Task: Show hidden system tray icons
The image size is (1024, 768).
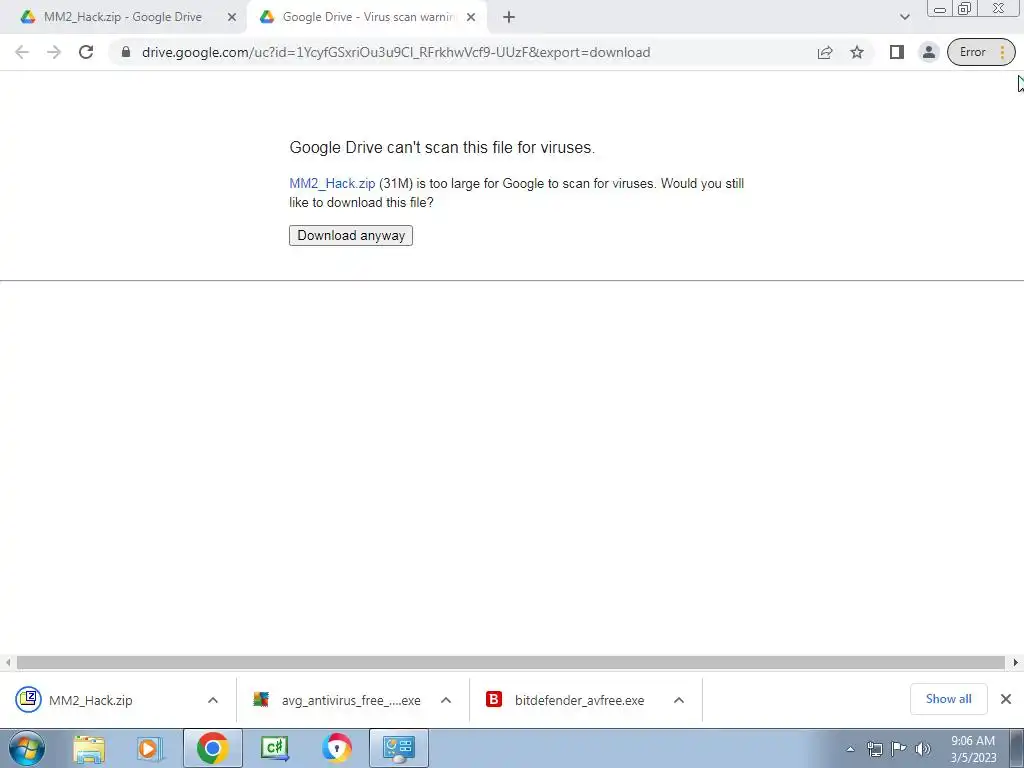Action: [850, 749]
